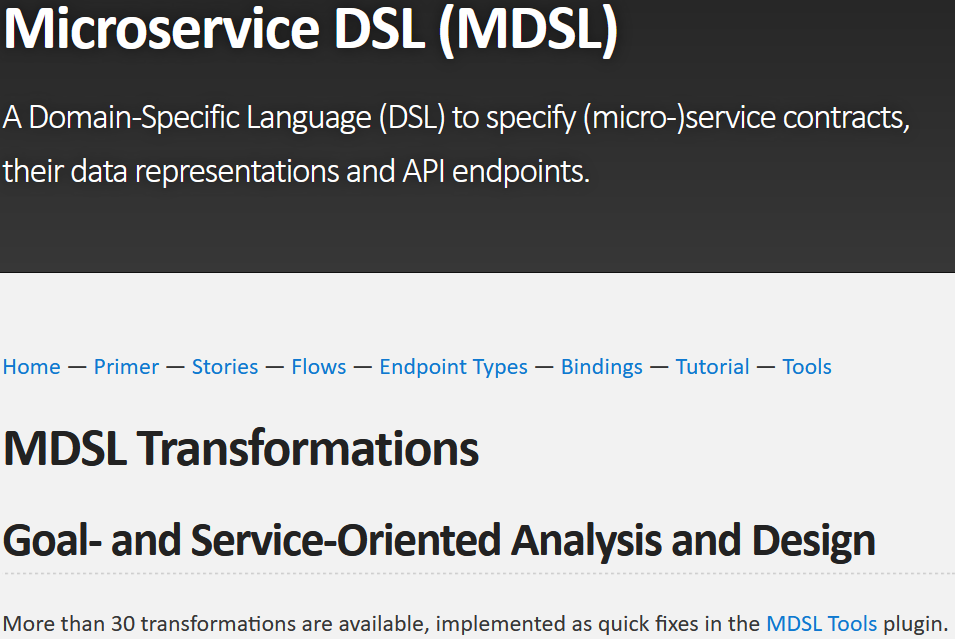The height and width of the screenshot is (639, 955).
Task: Navigate to the Flows page
Action: tap(319, 367)
